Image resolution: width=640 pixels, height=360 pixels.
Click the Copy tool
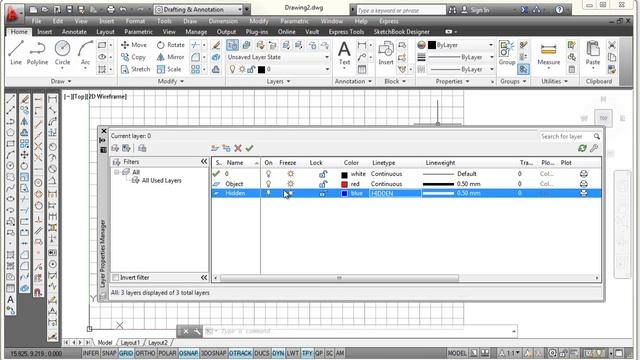point(133,57)
